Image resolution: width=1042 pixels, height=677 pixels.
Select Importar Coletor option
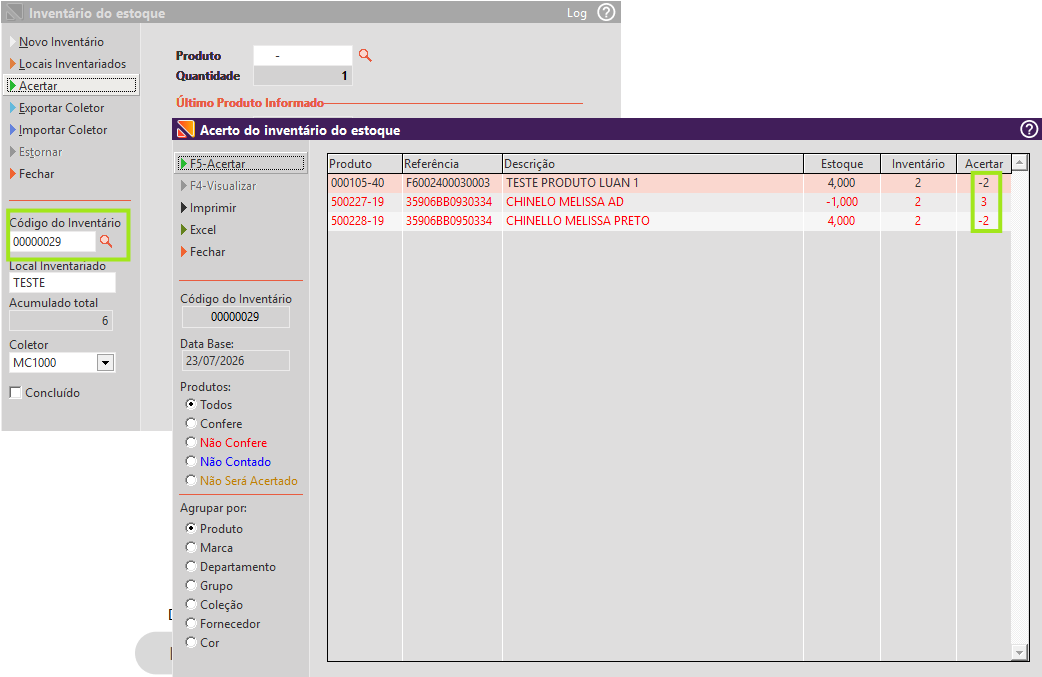(x=62, y=130)
